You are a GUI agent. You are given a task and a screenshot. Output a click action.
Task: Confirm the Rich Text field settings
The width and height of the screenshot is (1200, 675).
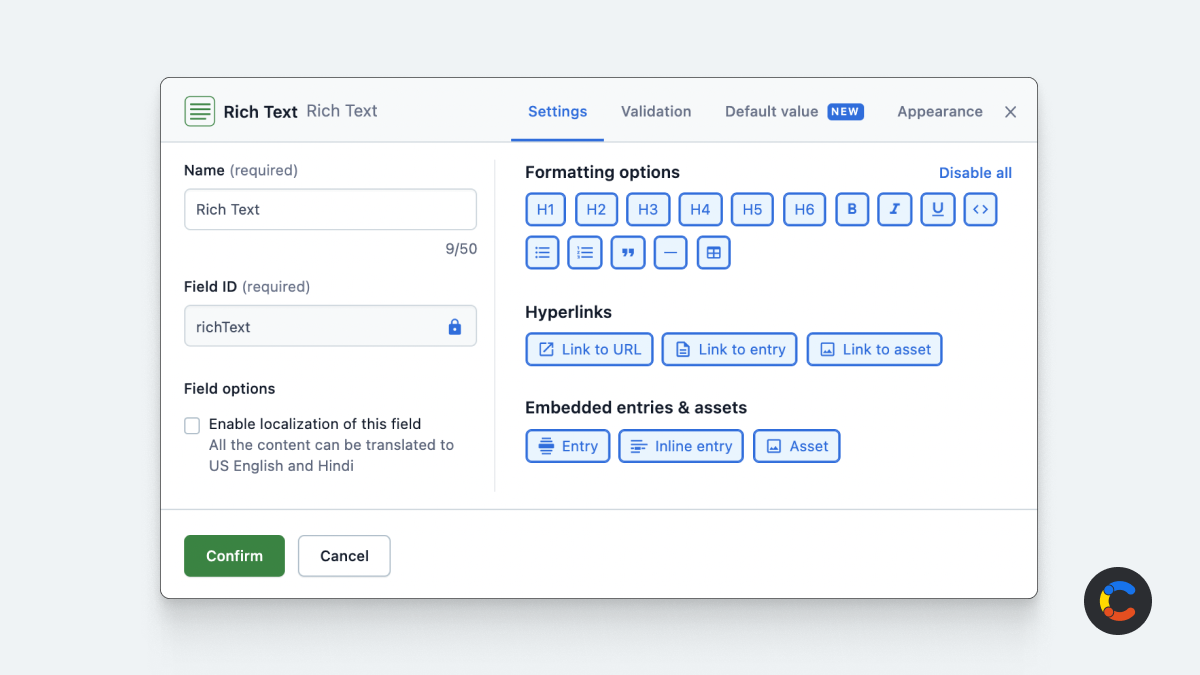pyautogui.click(x=234, y=556)
